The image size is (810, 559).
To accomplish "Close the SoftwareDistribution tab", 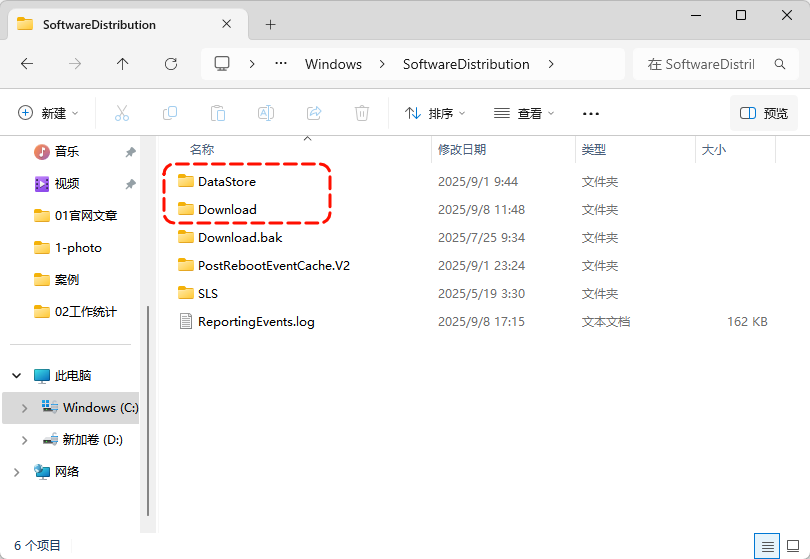I will click(x=226, y=24).
